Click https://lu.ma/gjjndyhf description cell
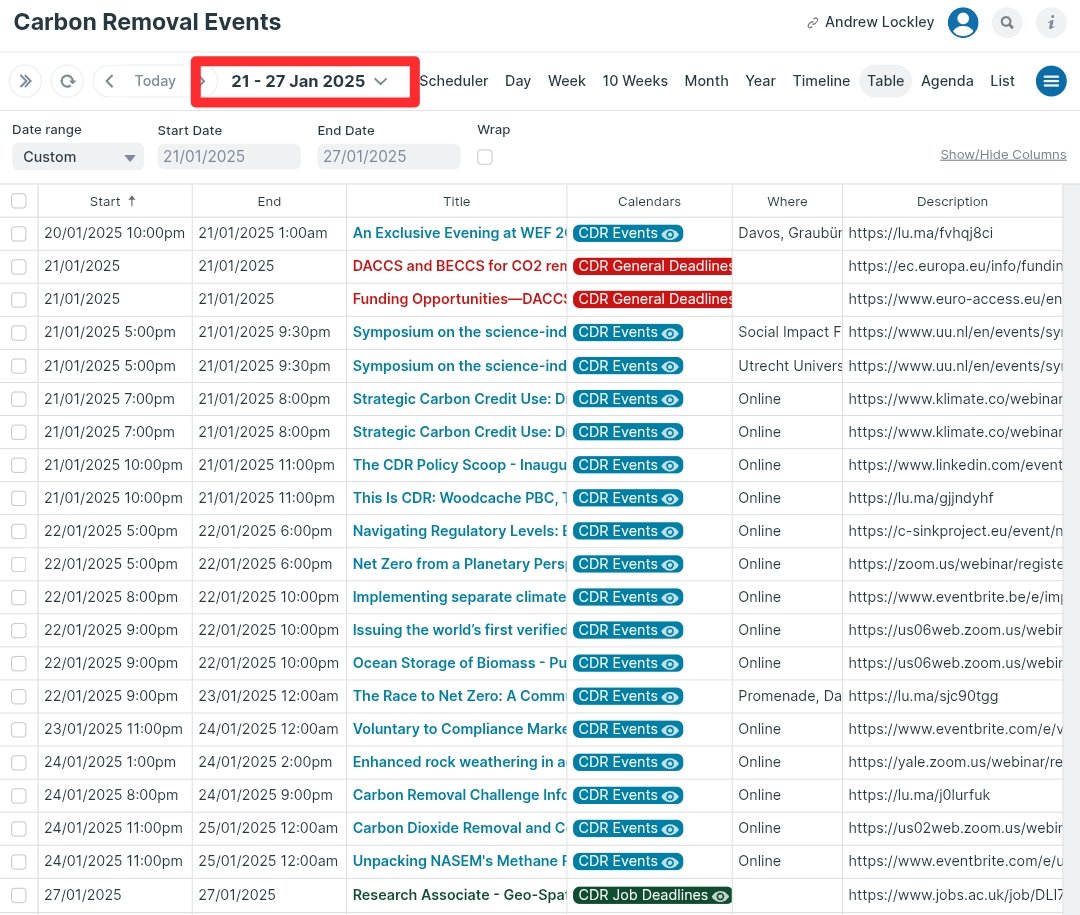This screenshot has width=1080, height=915. coord(920,498)
